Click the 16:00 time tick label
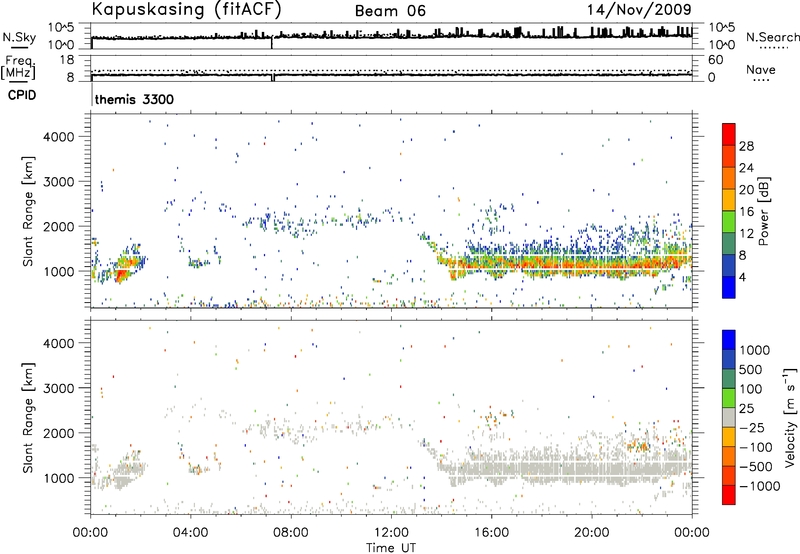 pos(491,533)
